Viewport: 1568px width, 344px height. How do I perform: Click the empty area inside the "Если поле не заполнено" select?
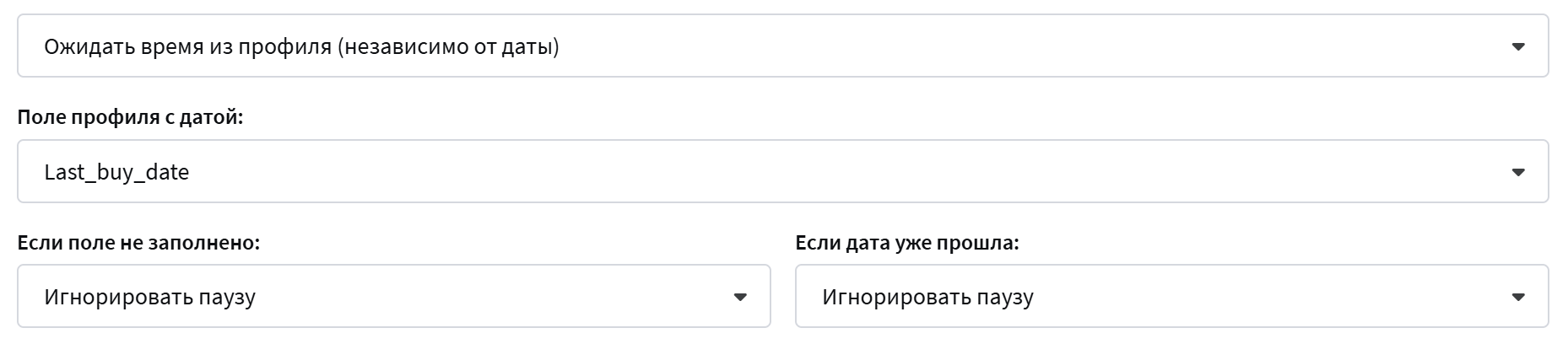coord(489,297)
